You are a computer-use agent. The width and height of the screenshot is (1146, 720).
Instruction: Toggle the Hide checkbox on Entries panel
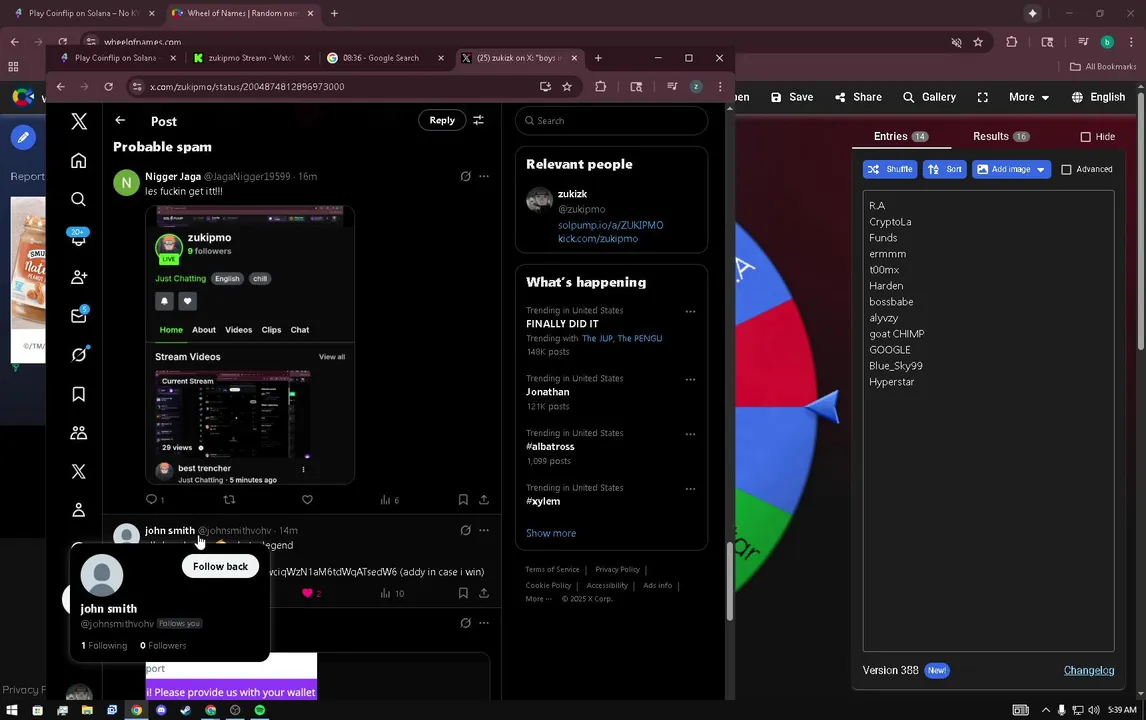point(1085,137)
